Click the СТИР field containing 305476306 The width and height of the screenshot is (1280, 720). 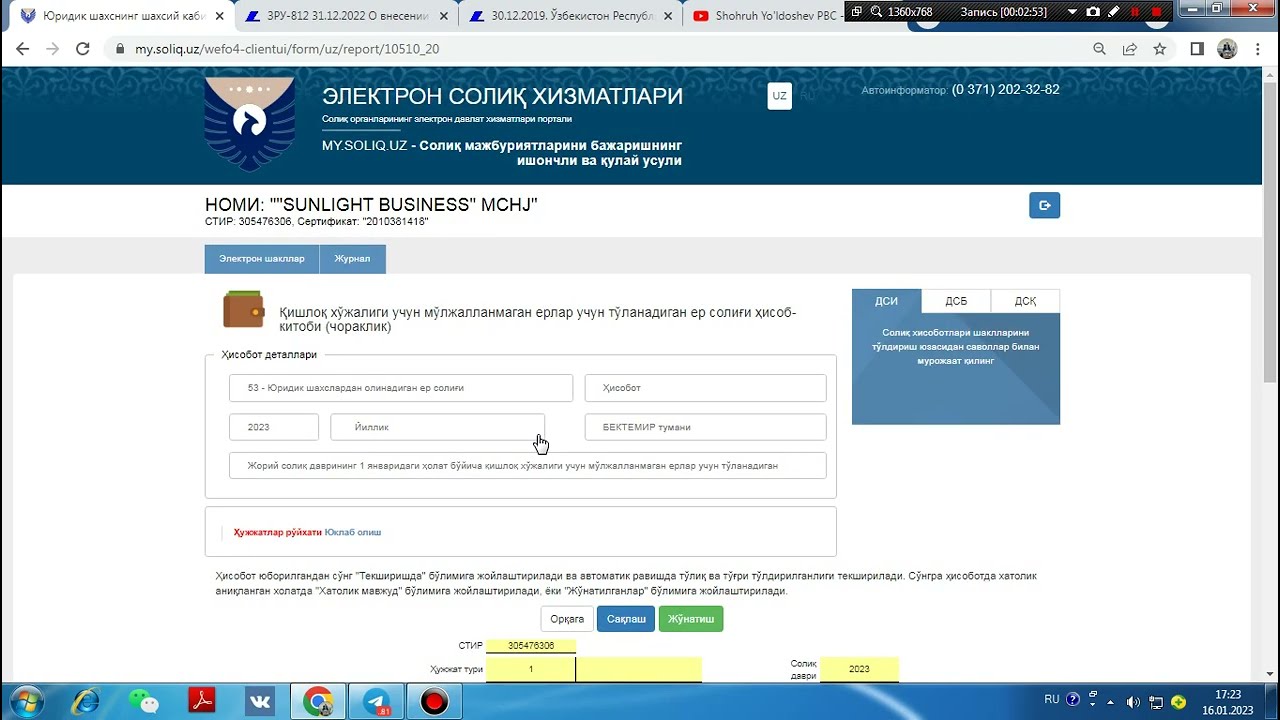click(x=531, y=646)
